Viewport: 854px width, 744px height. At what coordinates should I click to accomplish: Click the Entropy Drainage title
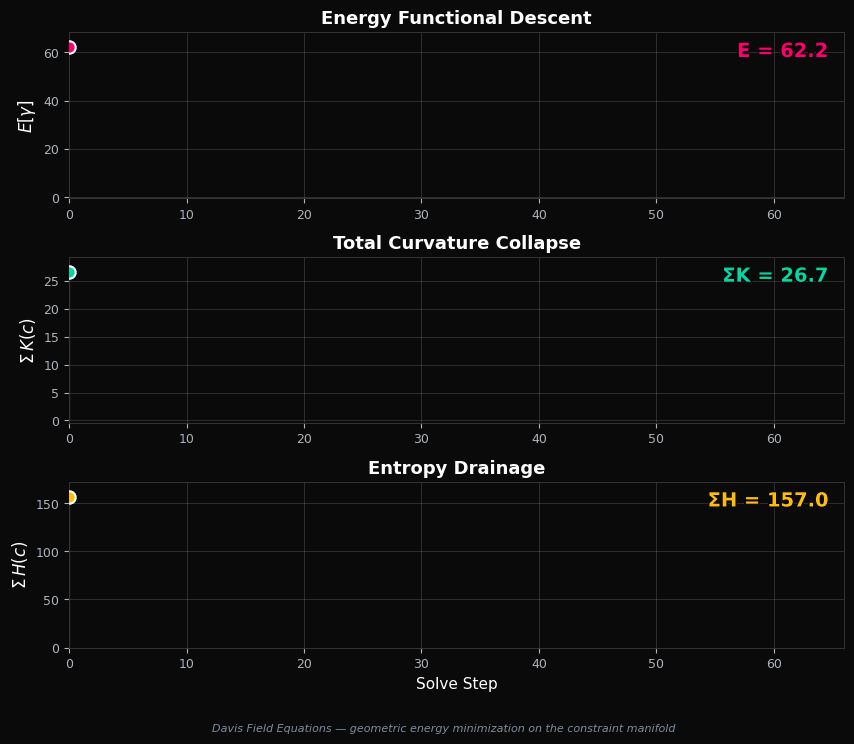[456, 467]
